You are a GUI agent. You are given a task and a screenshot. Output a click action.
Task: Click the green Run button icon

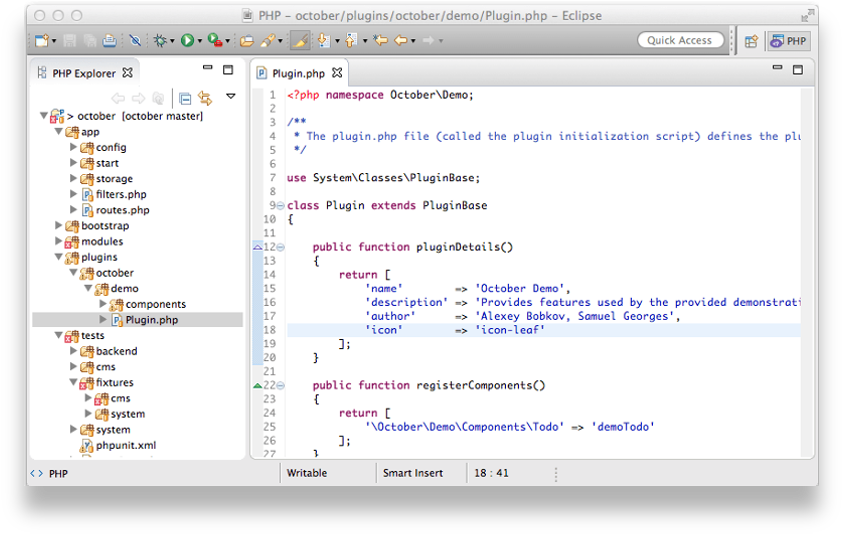tap(187, 40)
